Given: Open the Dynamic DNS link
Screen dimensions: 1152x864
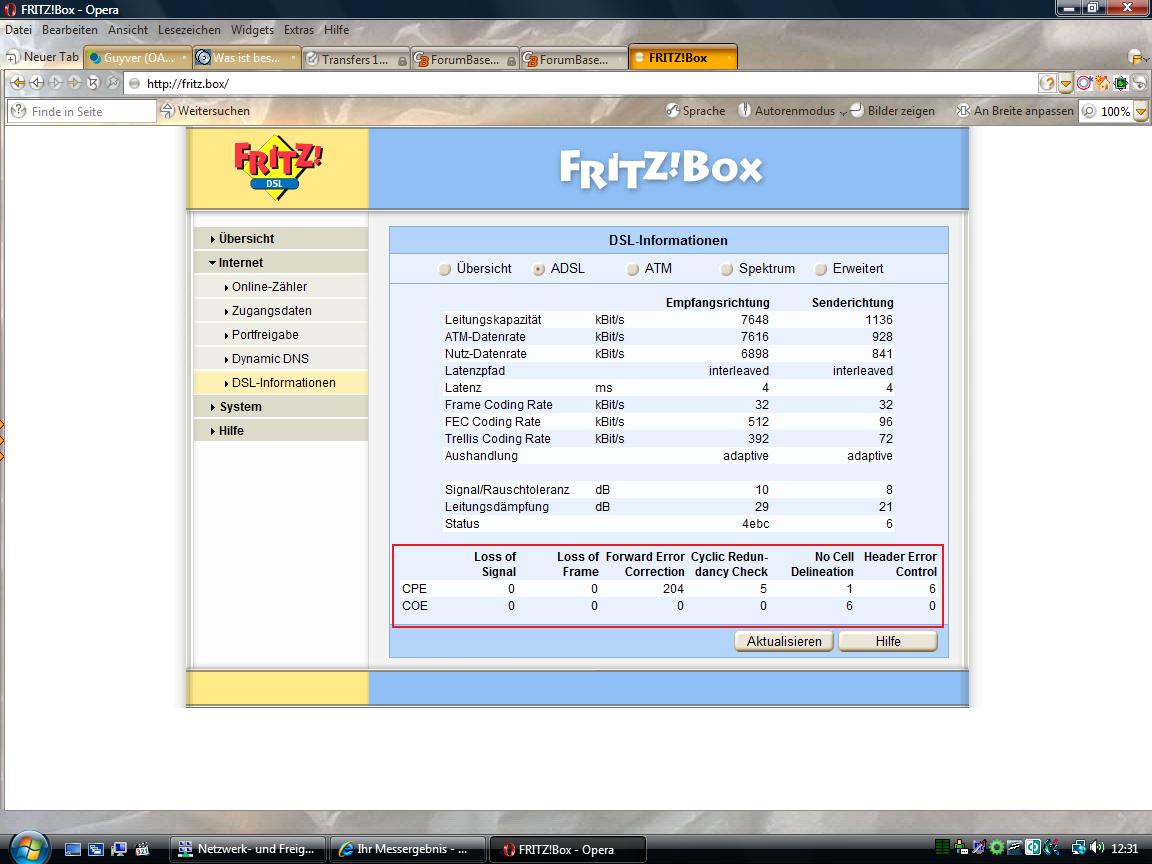Looking at the screenshot, I should pyautogui.click(x=270, y=359).
